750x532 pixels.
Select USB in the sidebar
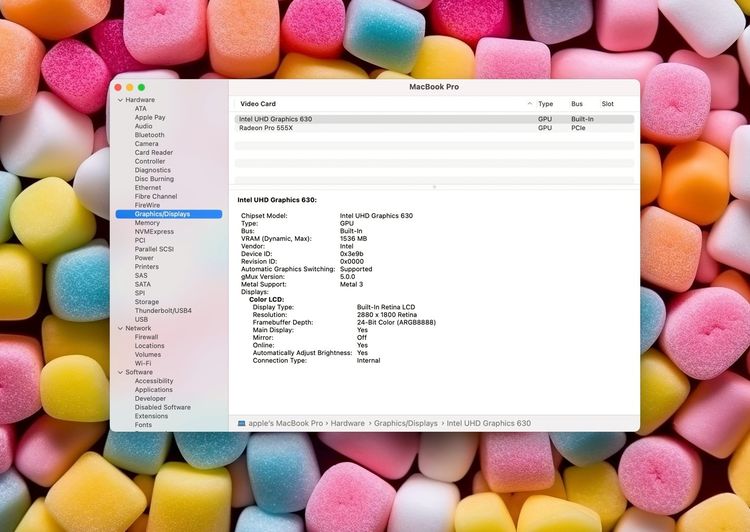[x=141, y=320]
